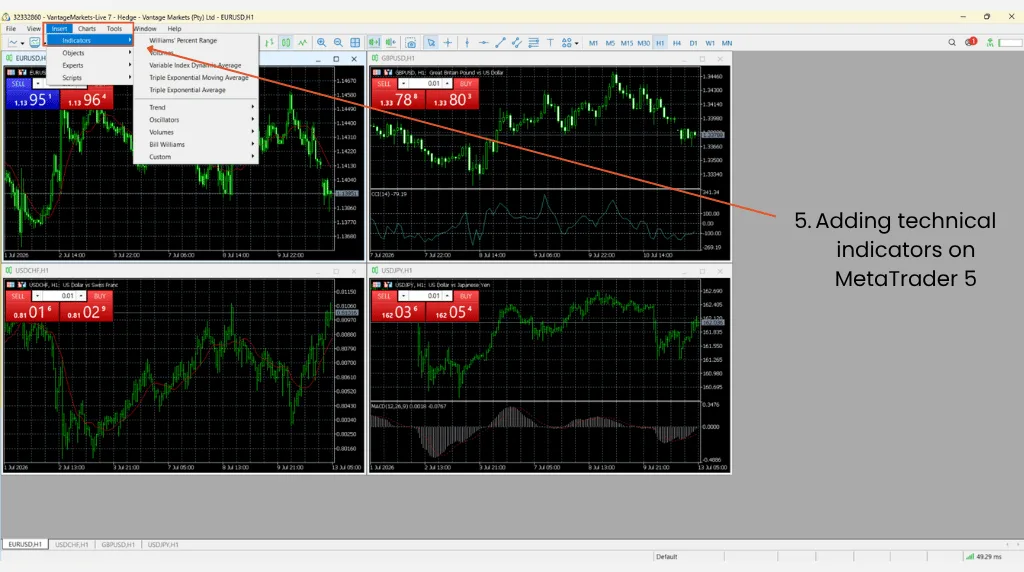The height and width of the screenshot is (572, 1024).
Task: Switch timeframe to H4
Action: click(x=677, y=43)
